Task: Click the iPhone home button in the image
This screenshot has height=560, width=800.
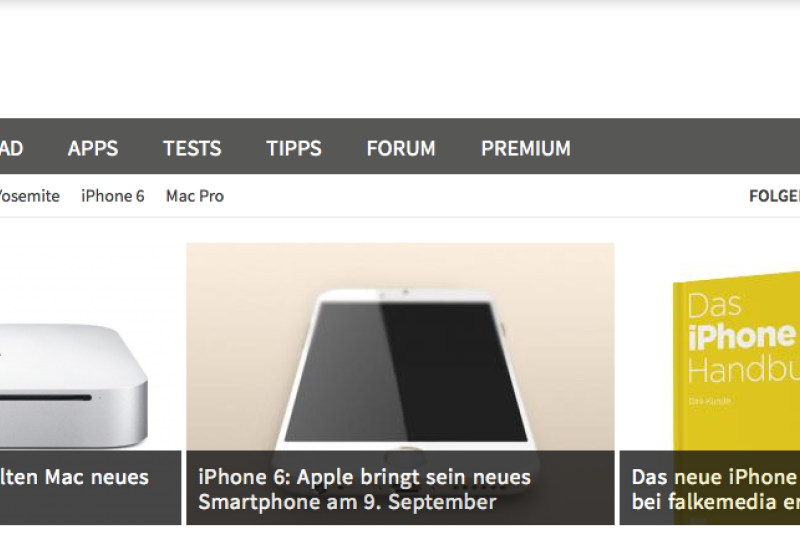Action: click(407, 454)
